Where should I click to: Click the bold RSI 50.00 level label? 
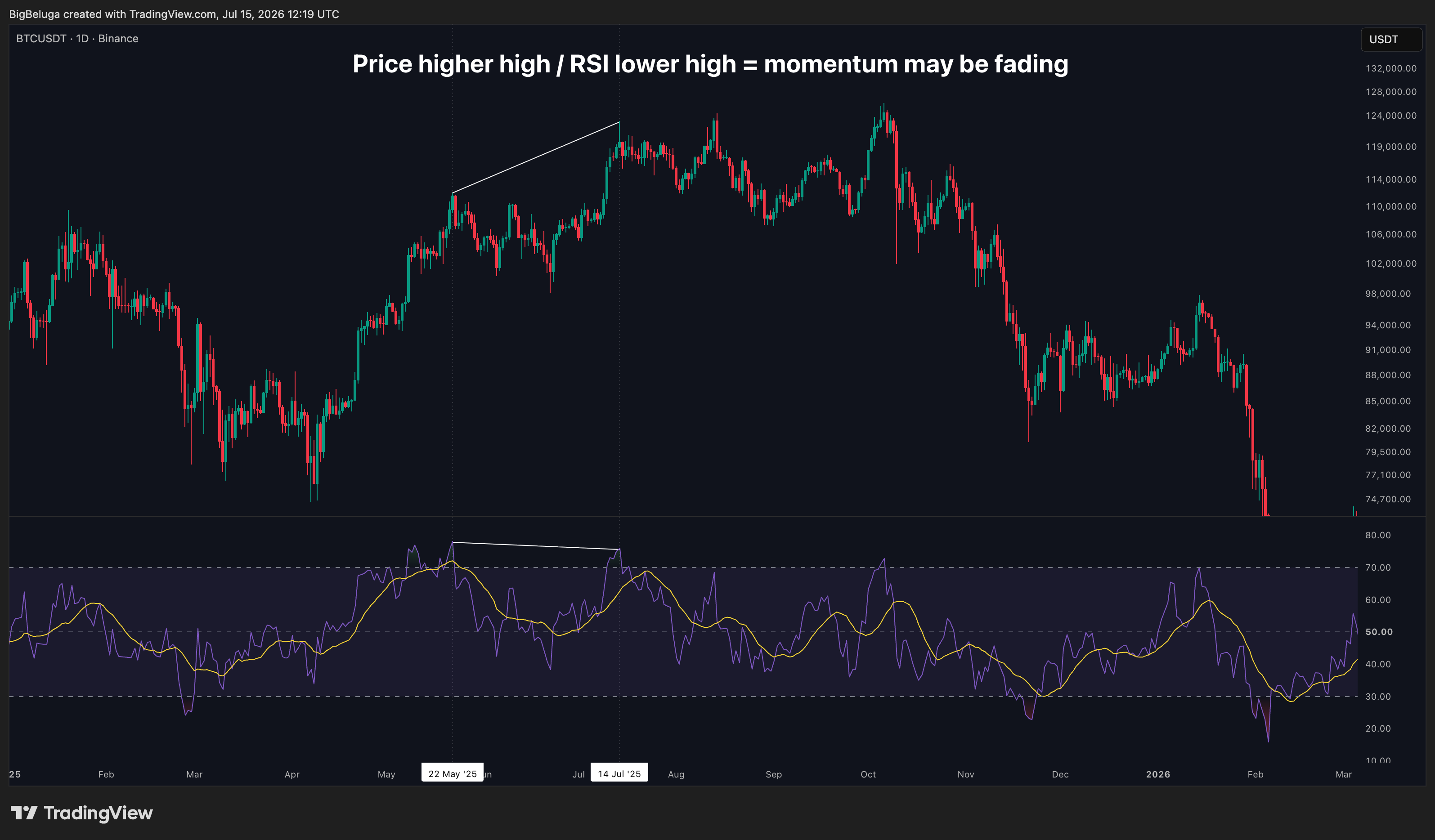click(x=1379, y=632)
